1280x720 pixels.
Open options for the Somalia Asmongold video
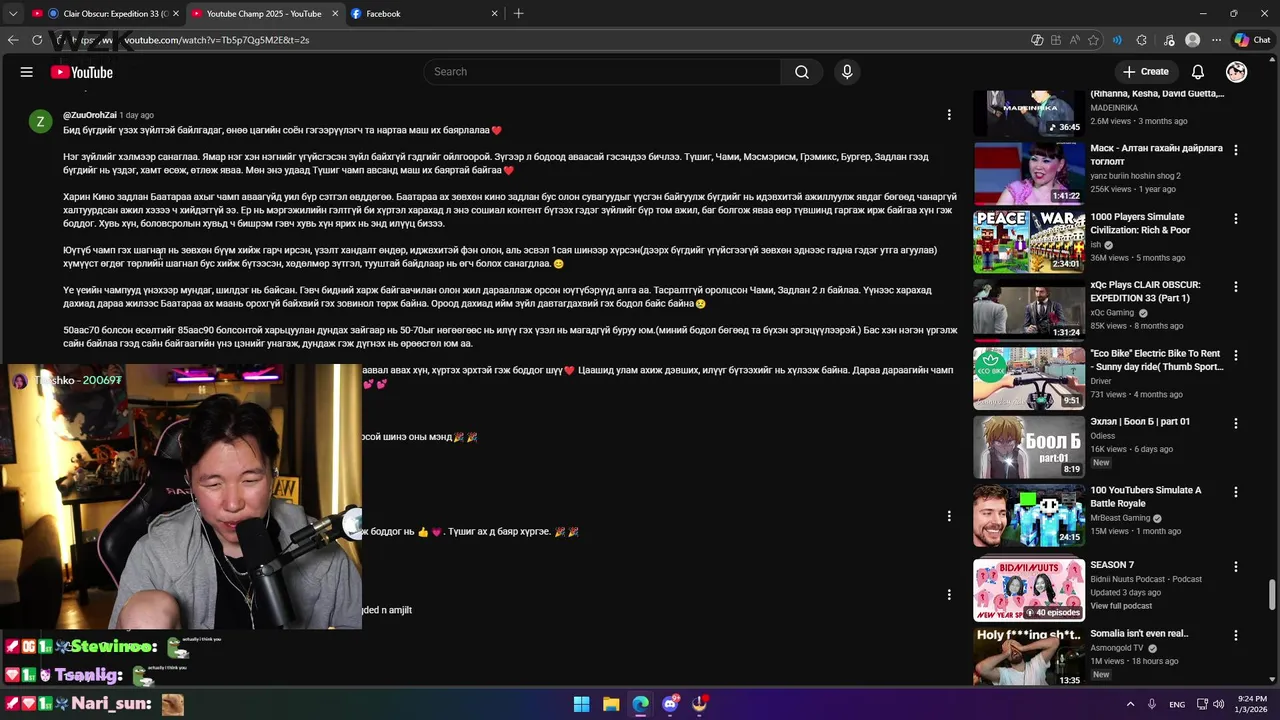coord(1236,635)
